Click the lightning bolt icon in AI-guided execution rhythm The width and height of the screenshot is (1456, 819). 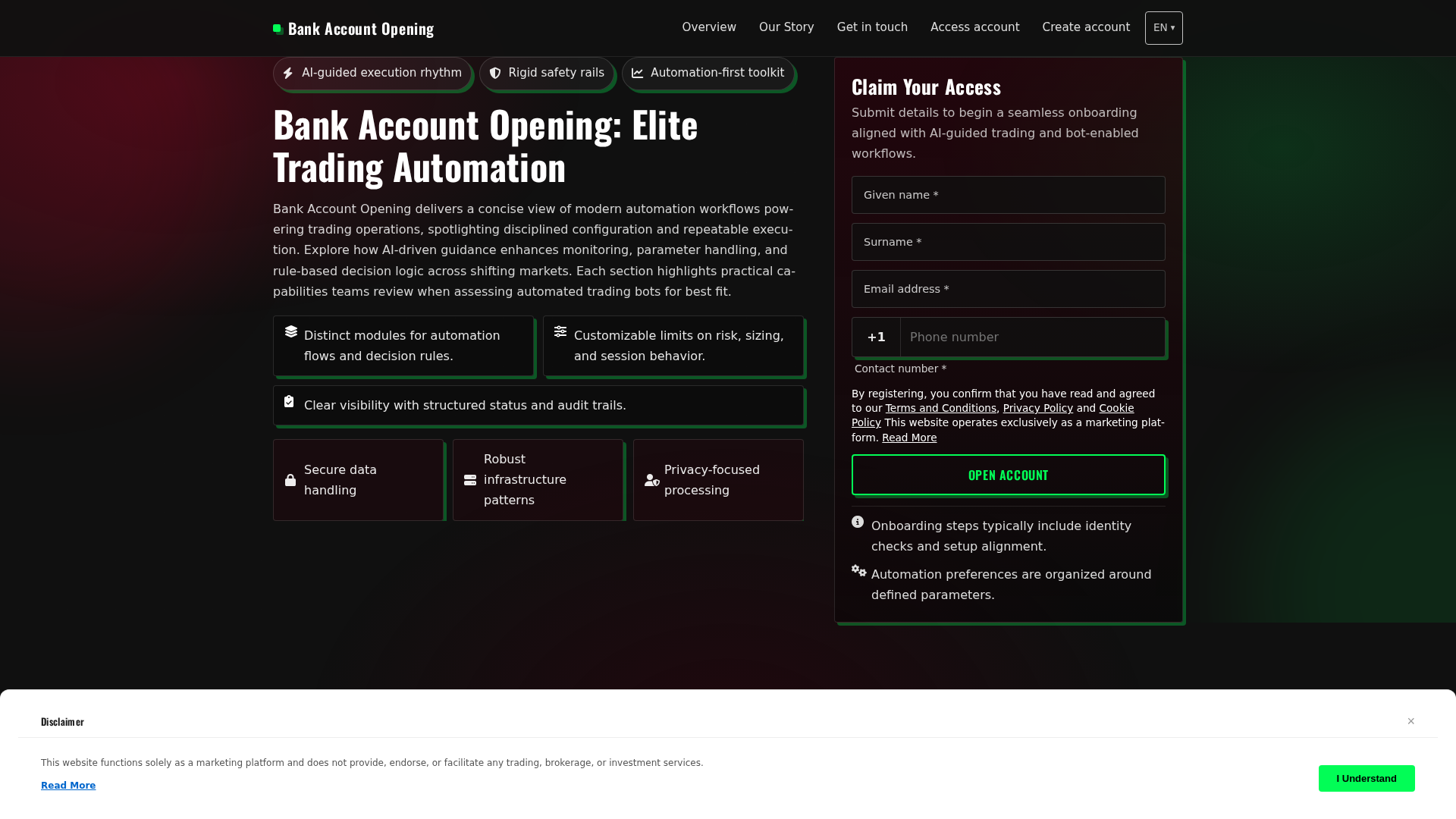point(288,74)
